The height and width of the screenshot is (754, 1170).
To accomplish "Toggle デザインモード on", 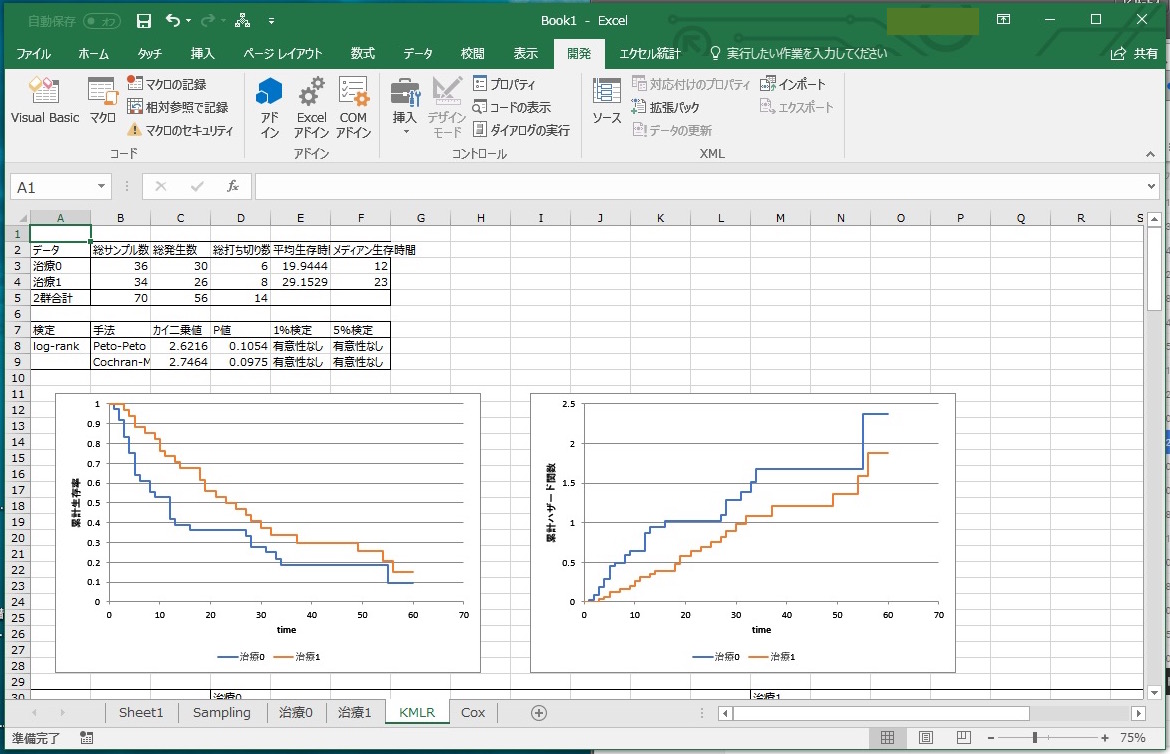I will [446, 103].
